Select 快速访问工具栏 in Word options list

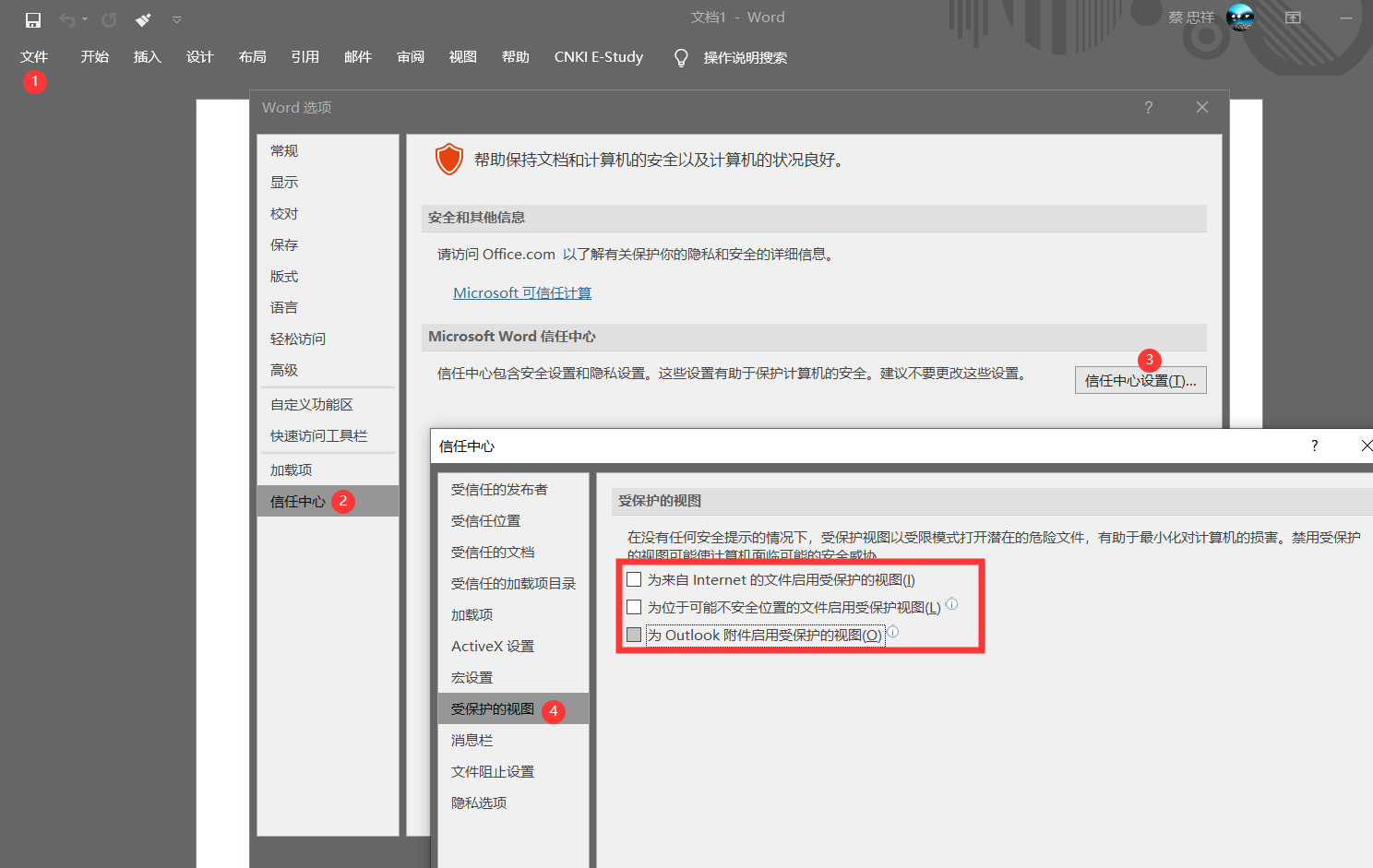tap(328, 436)
